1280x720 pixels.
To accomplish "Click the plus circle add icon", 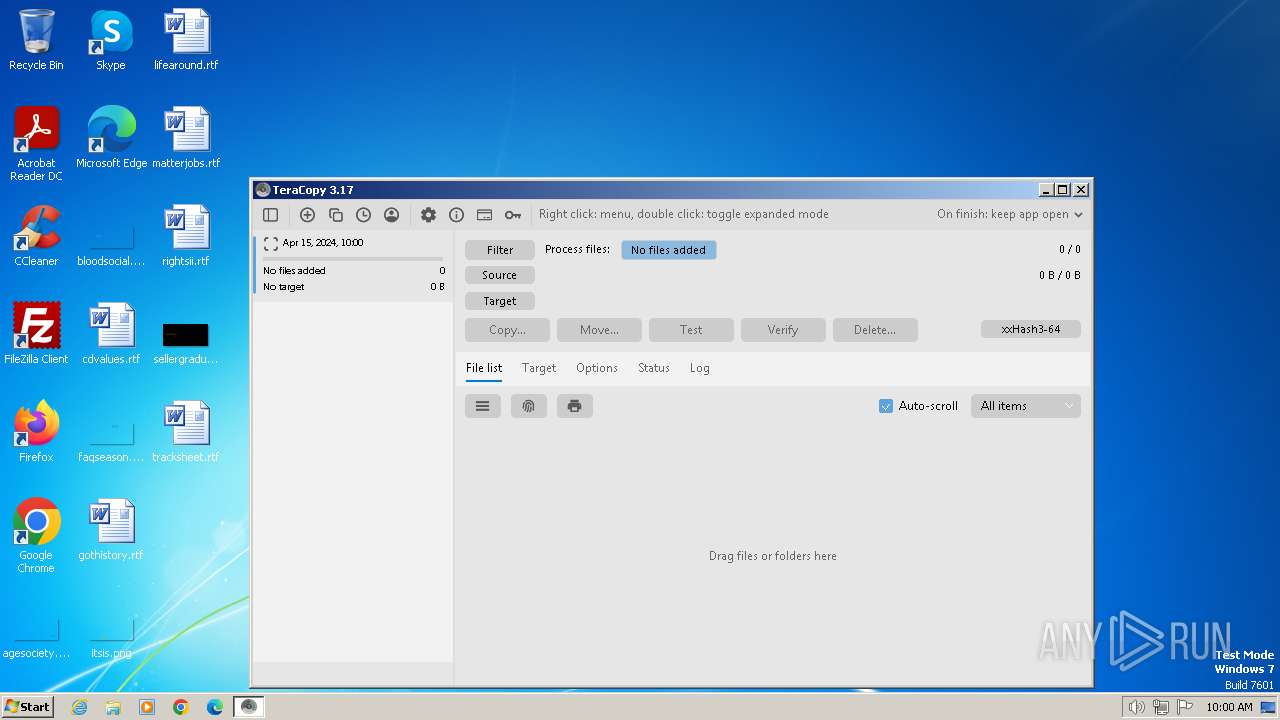I will 307,215.
